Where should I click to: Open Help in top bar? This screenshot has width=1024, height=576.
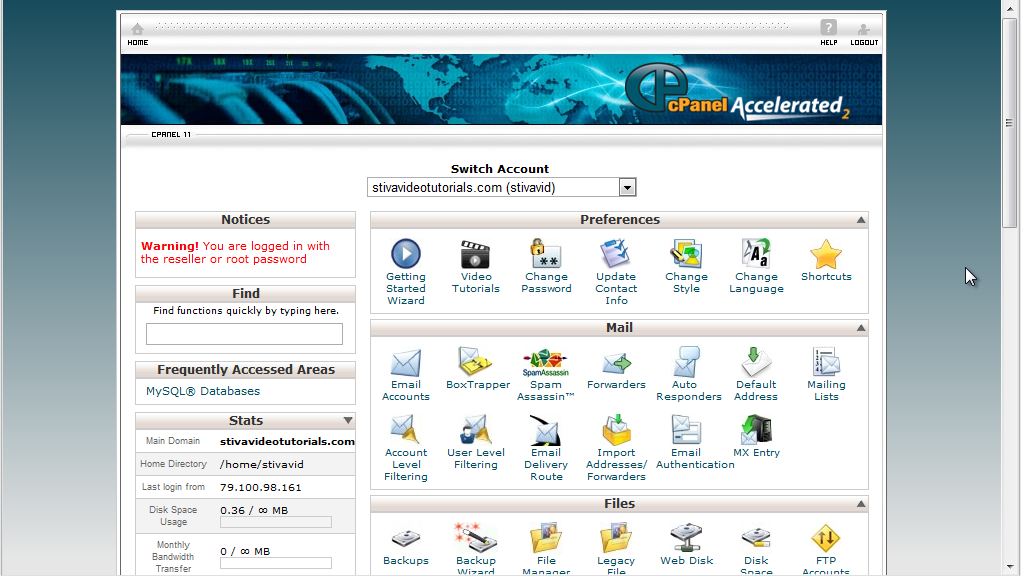(828, 33)
